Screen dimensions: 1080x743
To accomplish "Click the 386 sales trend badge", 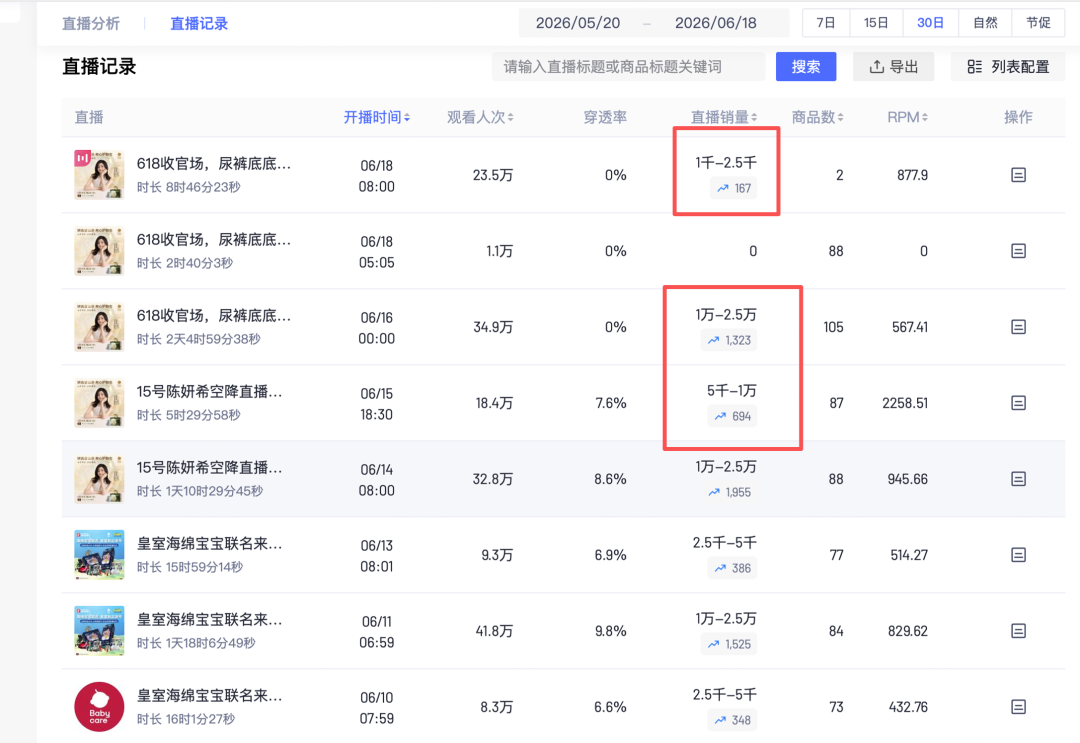I will click(732, 568).
